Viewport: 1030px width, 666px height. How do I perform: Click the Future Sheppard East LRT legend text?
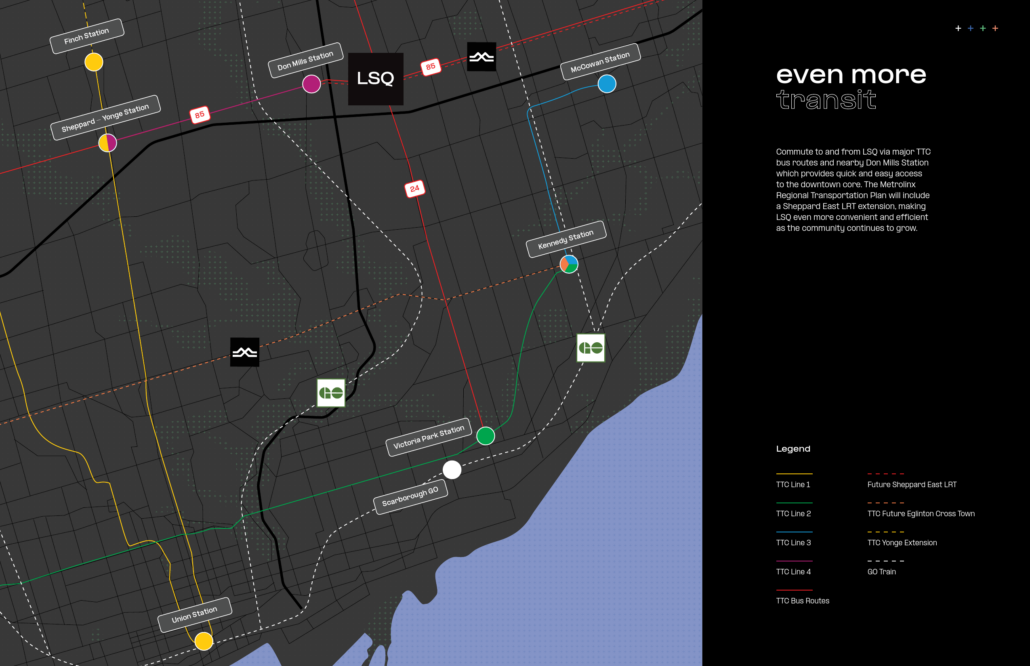(x=911, y=484)
